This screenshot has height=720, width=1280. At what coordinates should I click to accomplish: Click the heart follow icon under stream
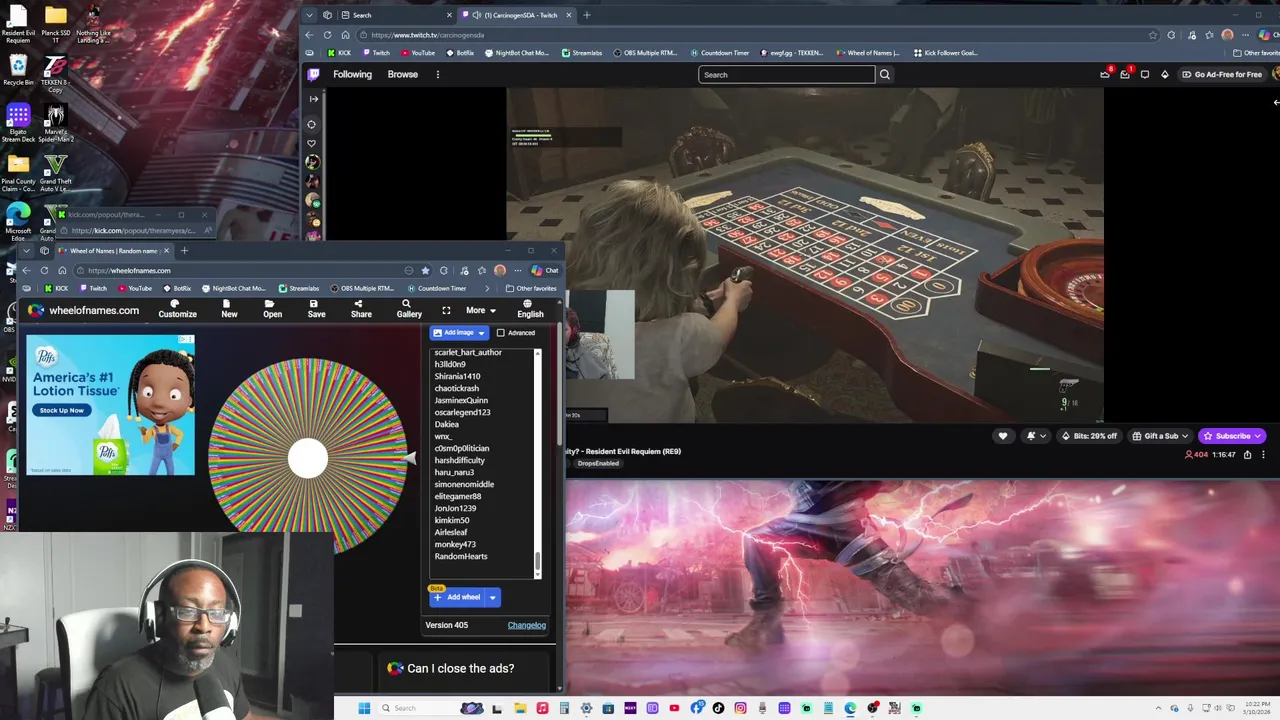1003,436
